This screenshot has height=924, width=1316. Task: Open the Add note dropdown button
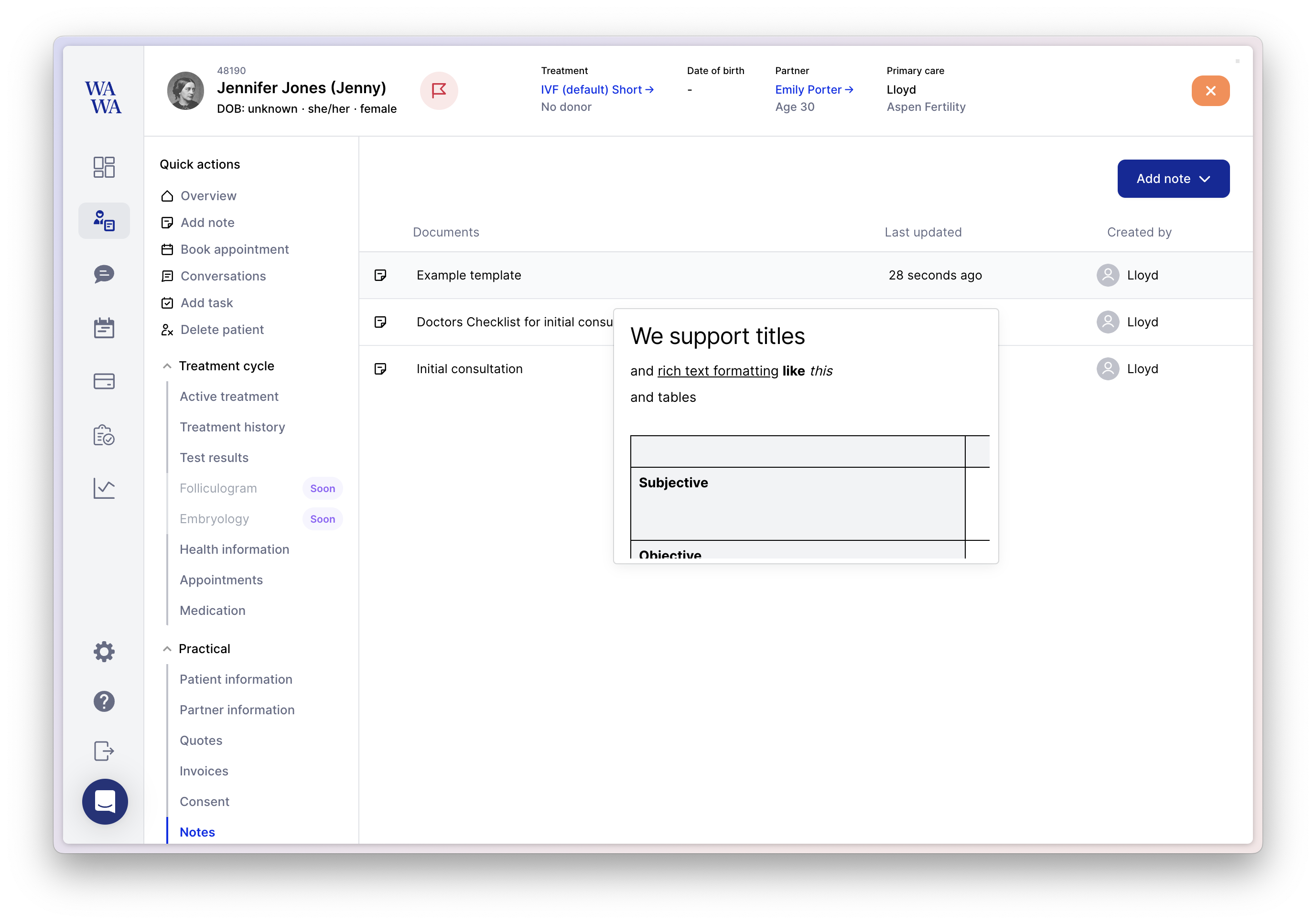[x=1173, y=179]
